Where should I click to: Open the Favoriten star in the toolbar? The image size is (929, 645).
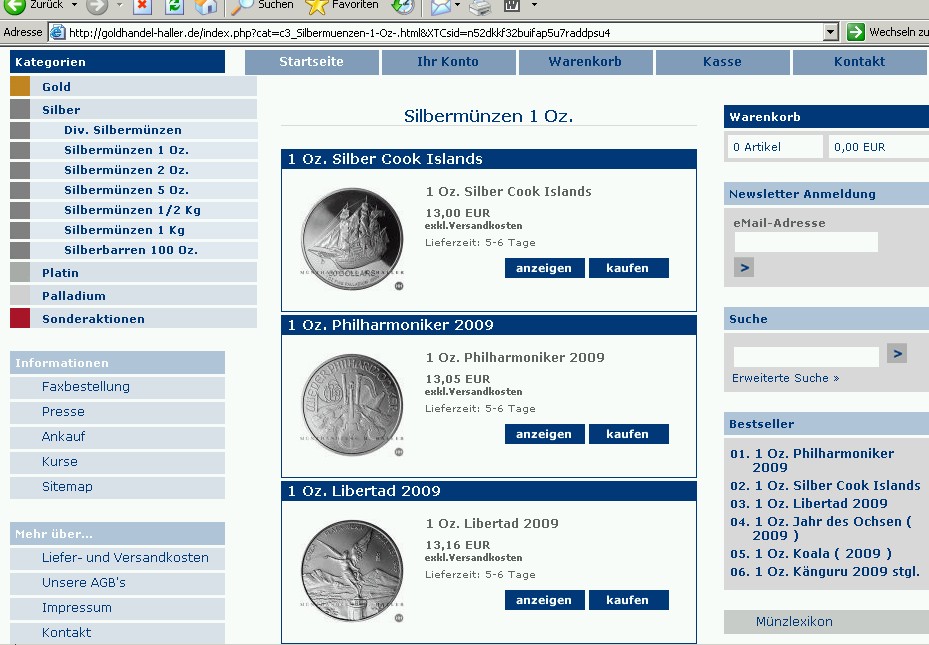(x=317, y=6)
